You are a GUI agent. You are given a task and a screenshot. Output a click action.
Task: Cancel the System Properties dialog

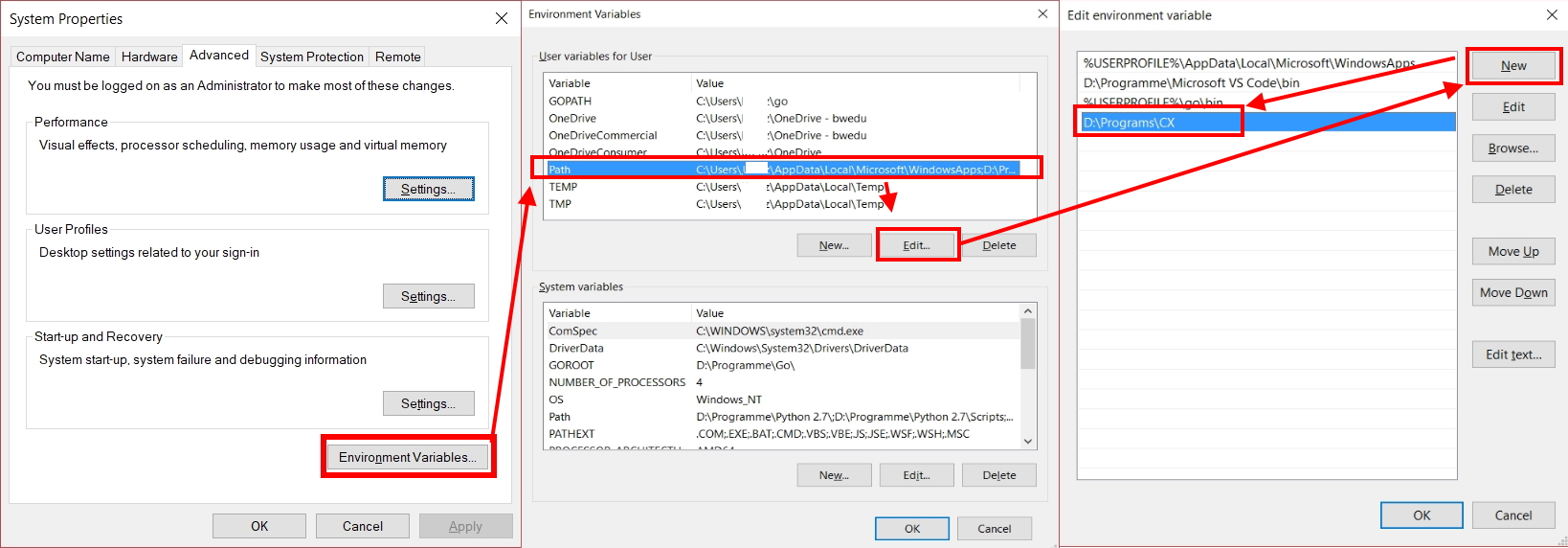363,526
